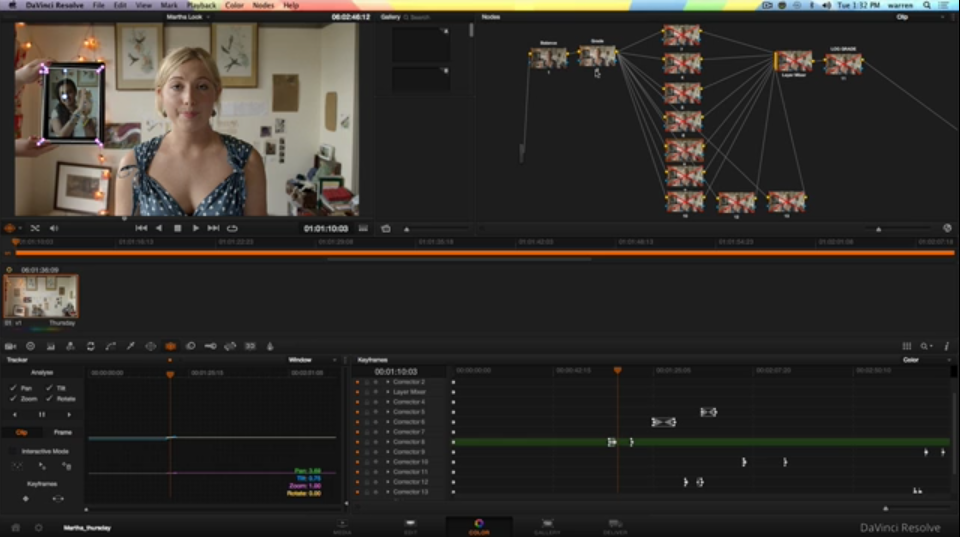960x537 pixels.
Task: Expand Corrector 4 keyframe tracks
Action: point(388,402)
